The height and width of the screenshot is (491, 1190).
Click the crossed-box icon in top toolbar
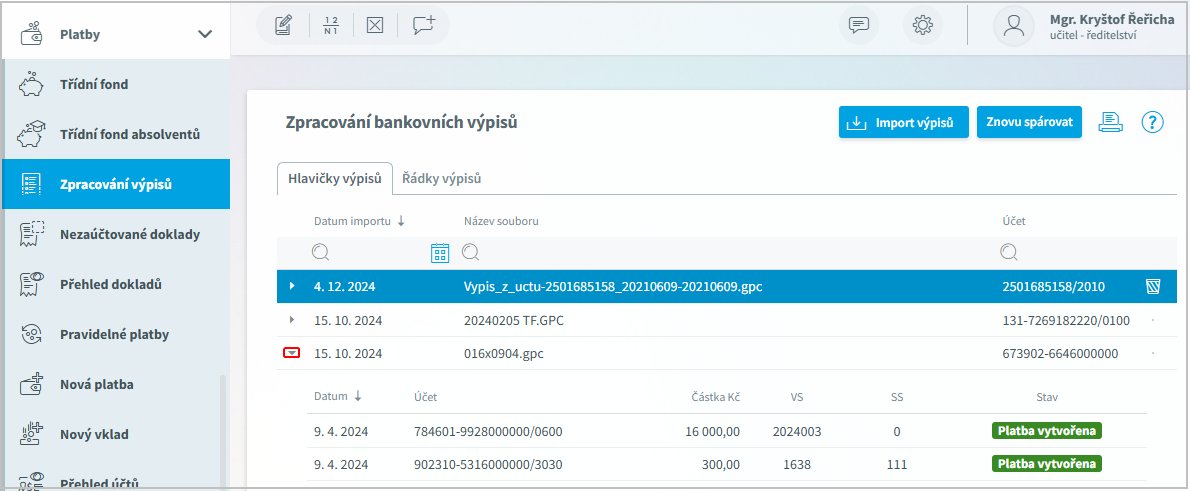coord(374,26)
